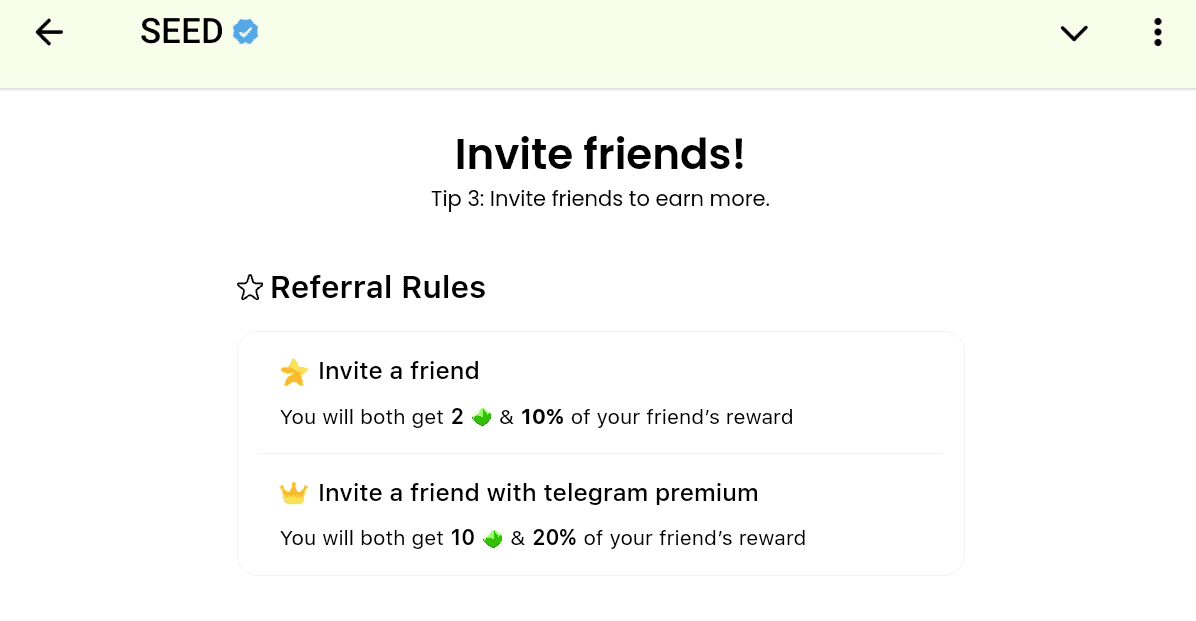Image resolution: width=1196 pixels, height=621 pixels.
Task: Click the blue verified badge next to SEED
Action: pyautogui.click(x=243, y=31)
